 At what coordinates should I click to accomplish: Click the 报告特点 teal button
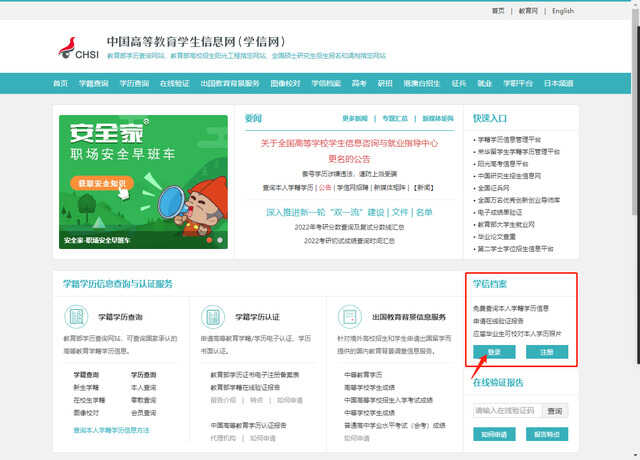pos(547,434)
